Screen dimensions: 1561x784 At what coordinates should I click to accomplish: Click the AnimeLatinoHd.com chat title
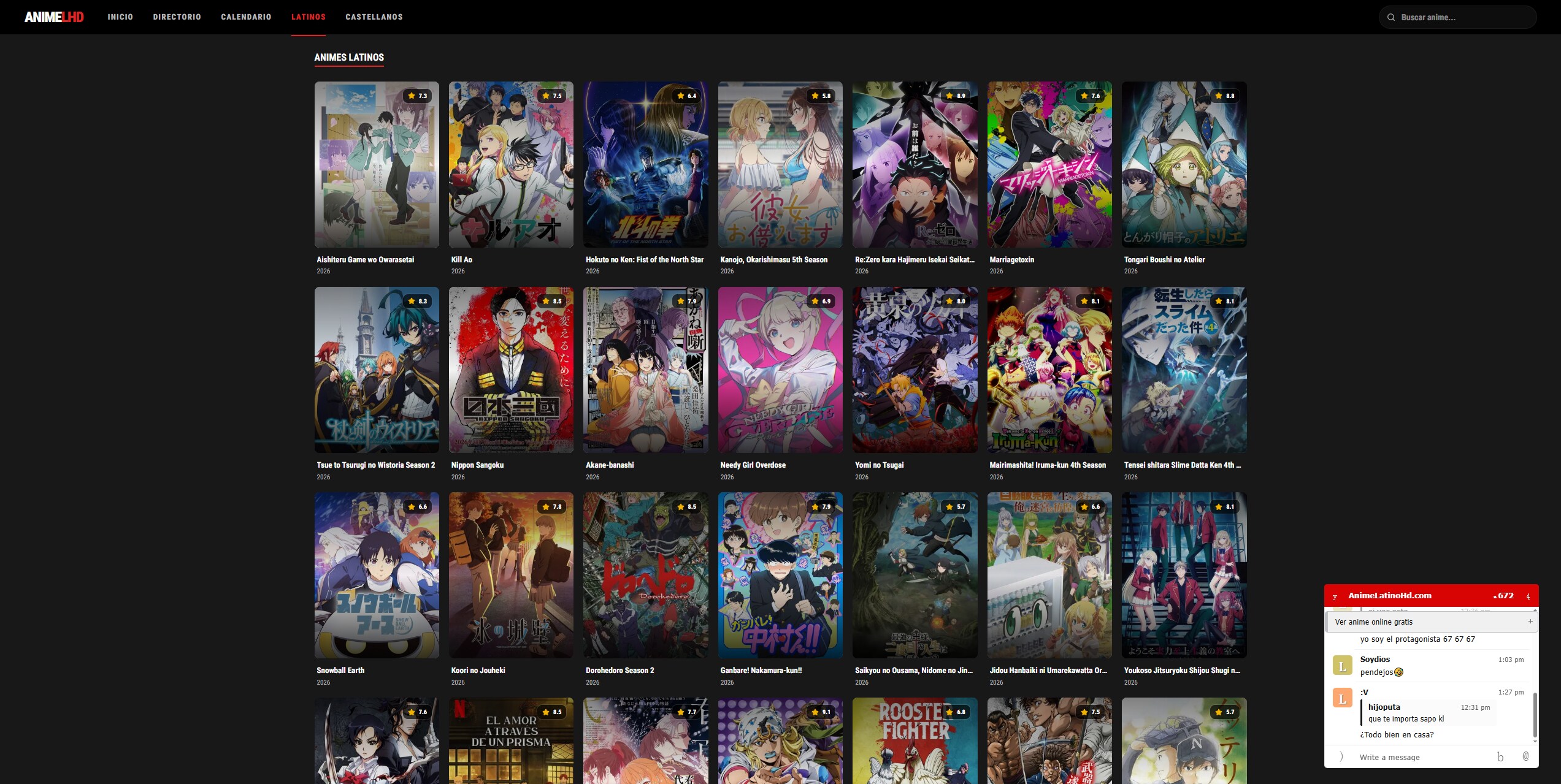coord(1389,595)
